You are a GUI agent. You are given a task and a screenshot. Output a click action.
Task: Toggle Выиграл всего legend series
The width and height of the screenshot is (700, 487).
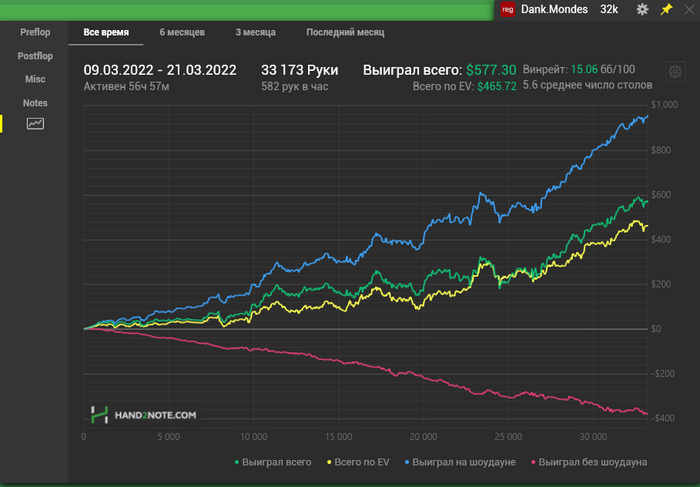273,462
